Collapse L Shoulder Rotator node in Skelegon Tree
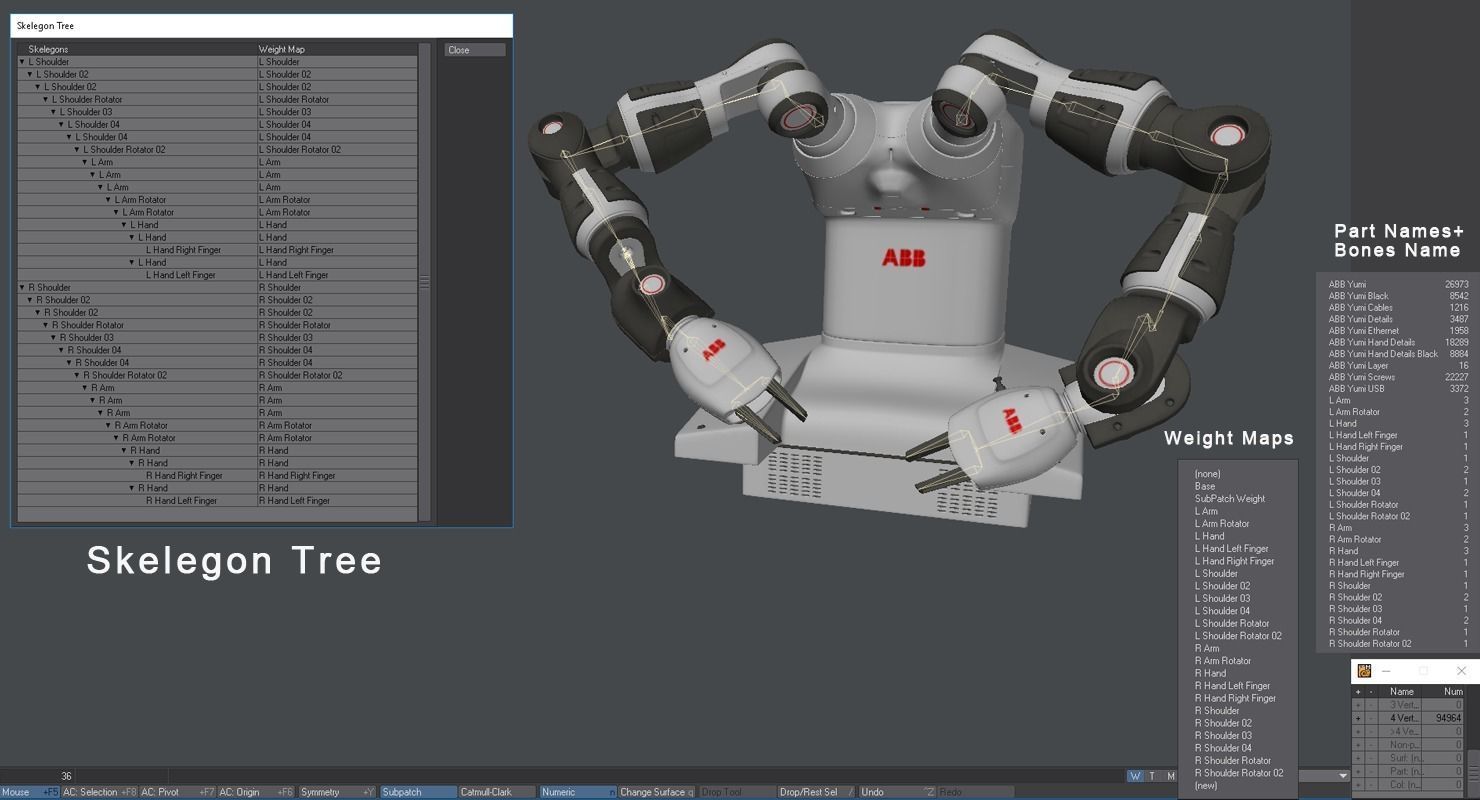The height and width of the screenshot is (800, 1480). tap(46, 100)
